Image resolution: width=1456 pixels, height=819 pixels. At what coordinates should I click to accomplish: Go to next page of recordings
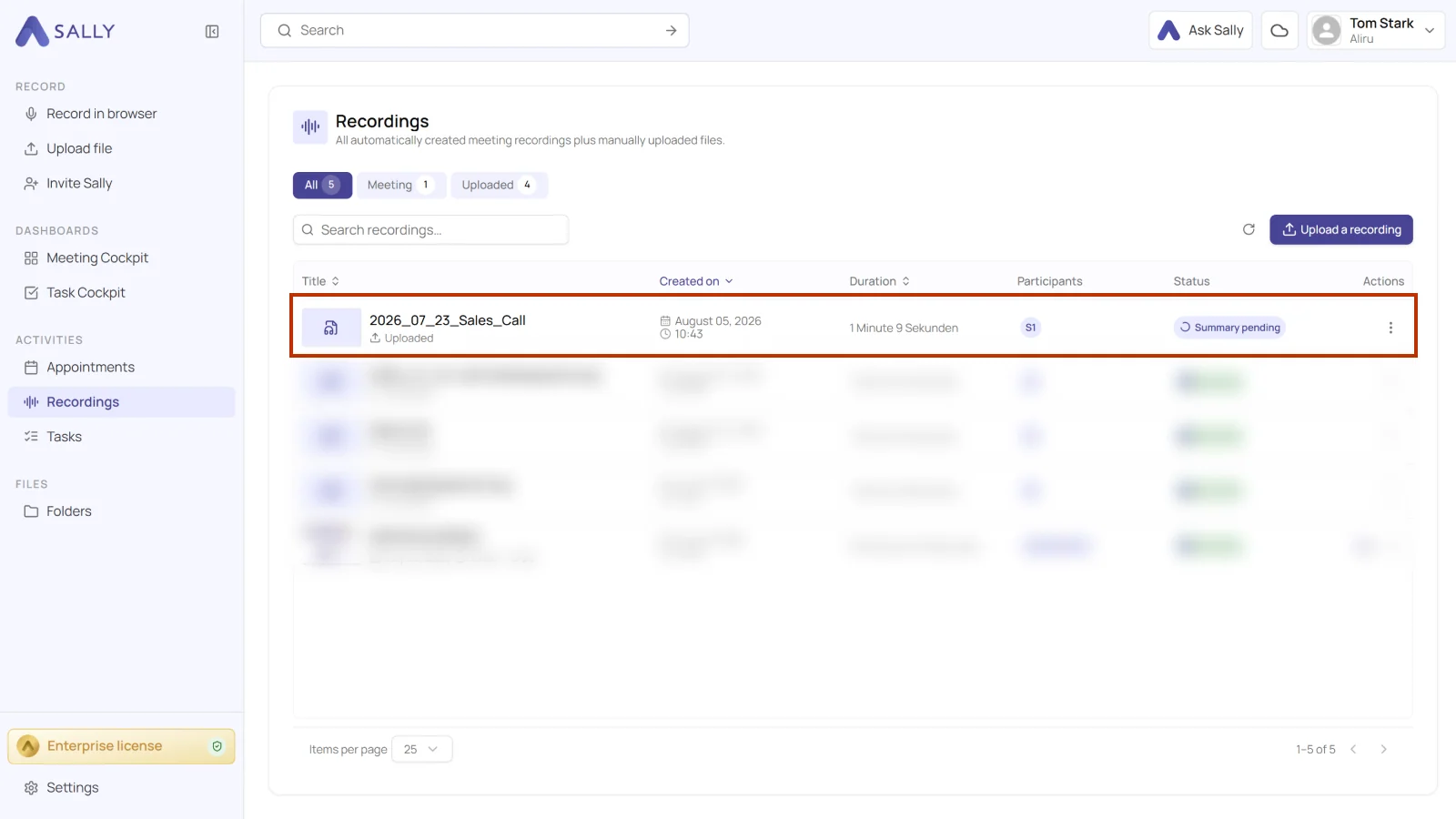click(1383, 749)
